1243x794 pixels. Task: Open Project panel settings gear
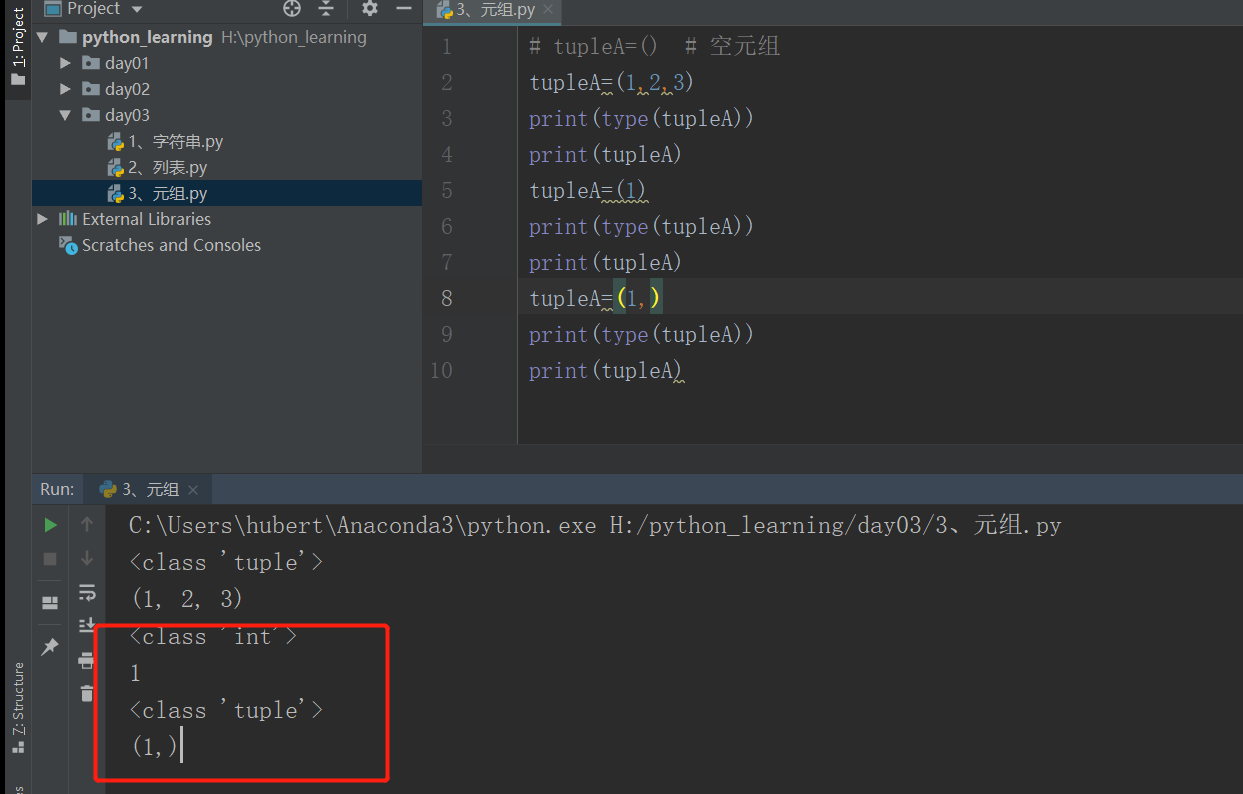(370, 9)
